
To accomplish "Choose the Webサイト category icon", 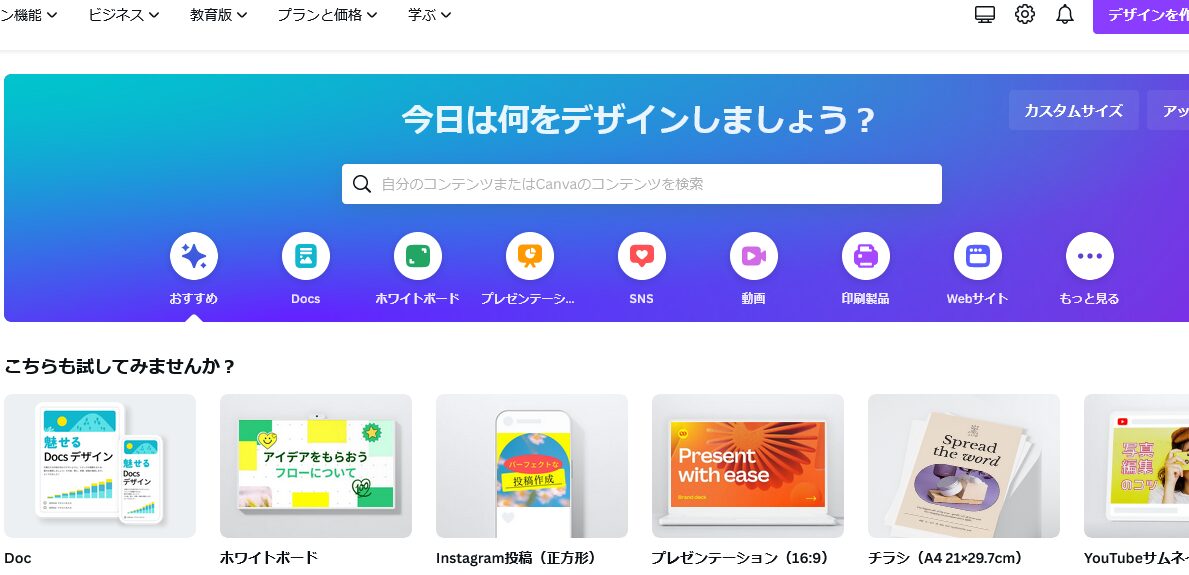I will point(977,256).
